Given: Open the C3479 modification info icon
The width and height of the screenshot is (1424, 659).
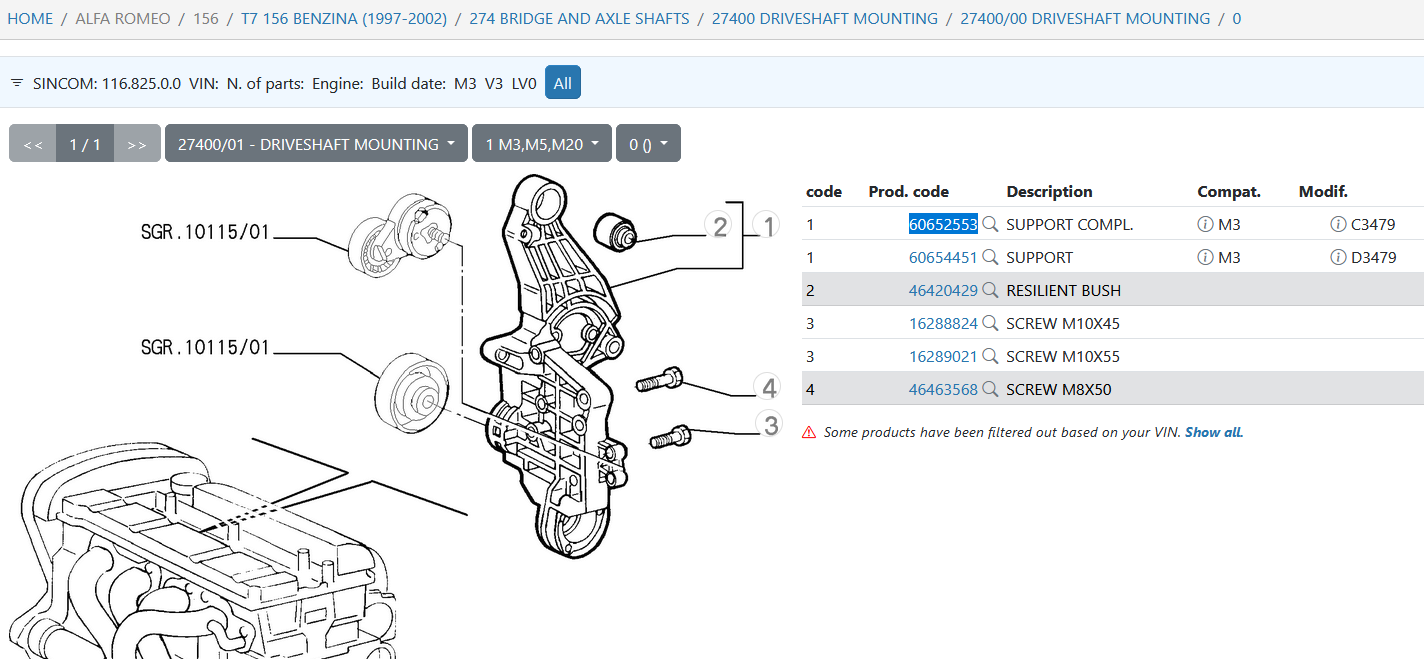Looking at the screenshot, I should pyautogui.click(x=1338, y=224).
